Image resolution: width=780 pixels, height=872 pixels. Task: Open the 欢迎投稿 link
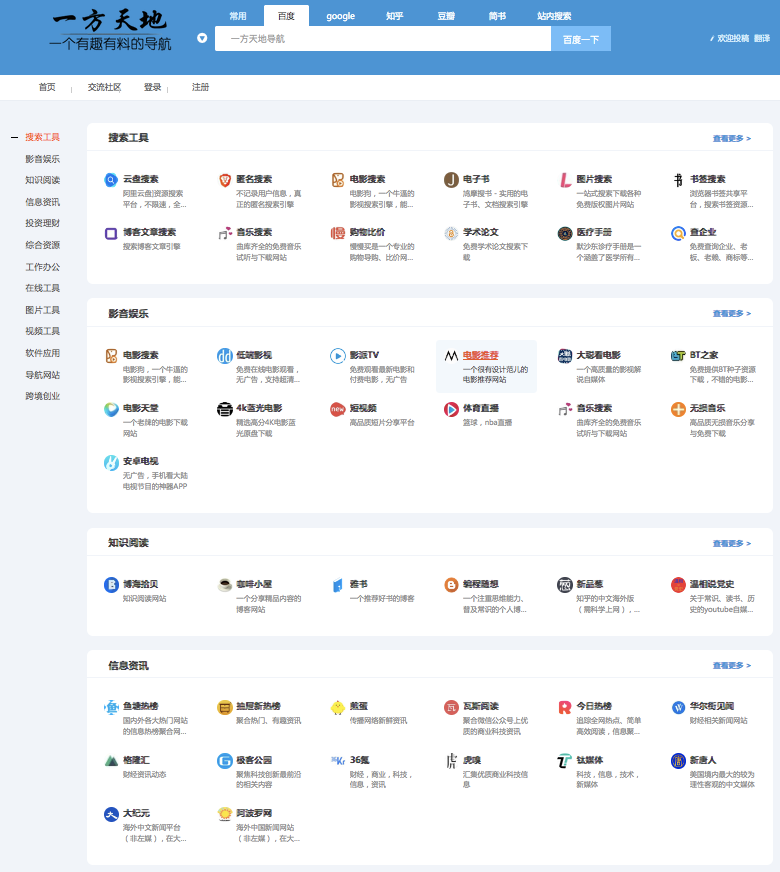tap(733, 38)
